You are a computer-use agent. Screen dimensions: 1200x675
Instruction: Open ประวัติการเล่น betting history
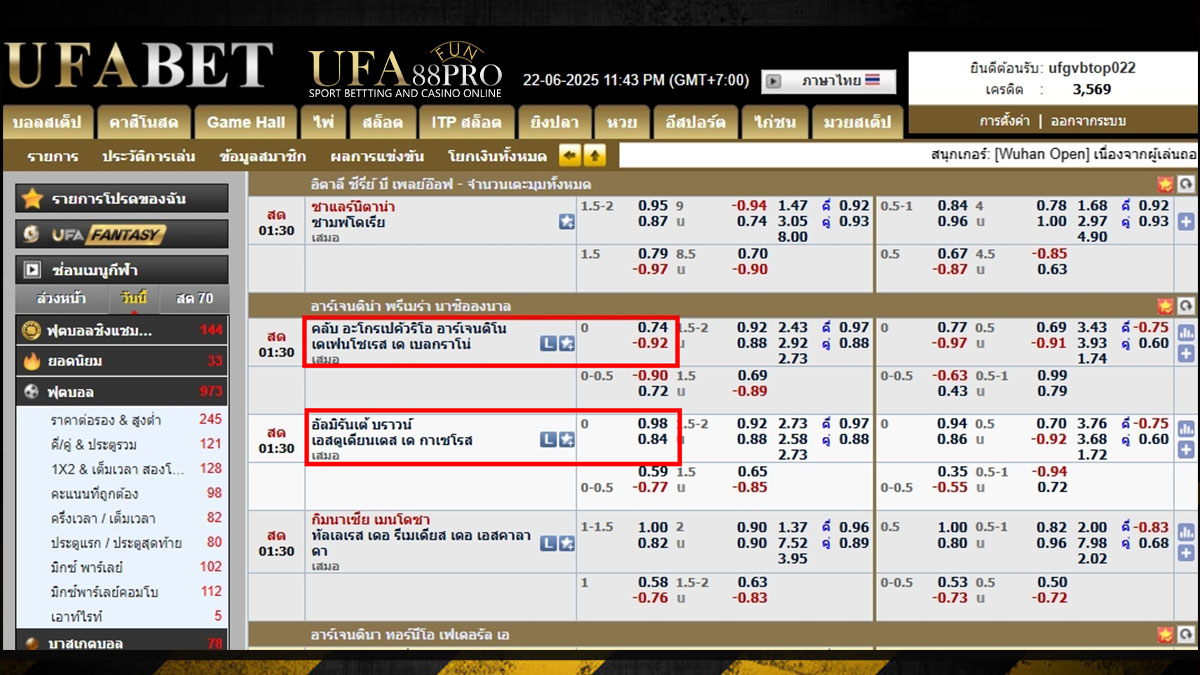[x=149, y=156]
